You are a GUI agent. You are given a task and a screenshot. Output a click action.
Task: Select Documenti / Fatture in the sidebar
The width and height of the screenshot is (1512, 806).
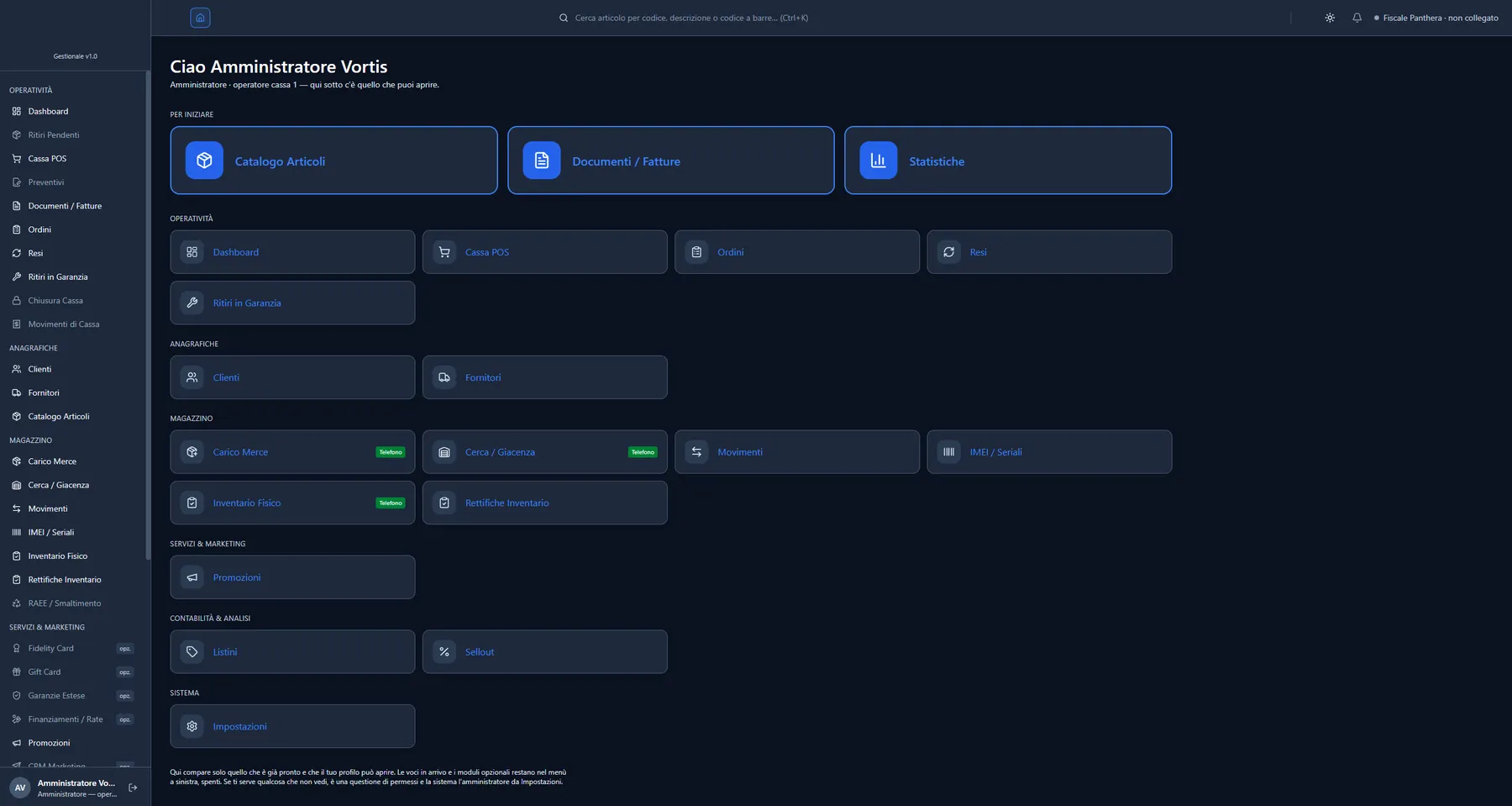(x=73, y=206)
